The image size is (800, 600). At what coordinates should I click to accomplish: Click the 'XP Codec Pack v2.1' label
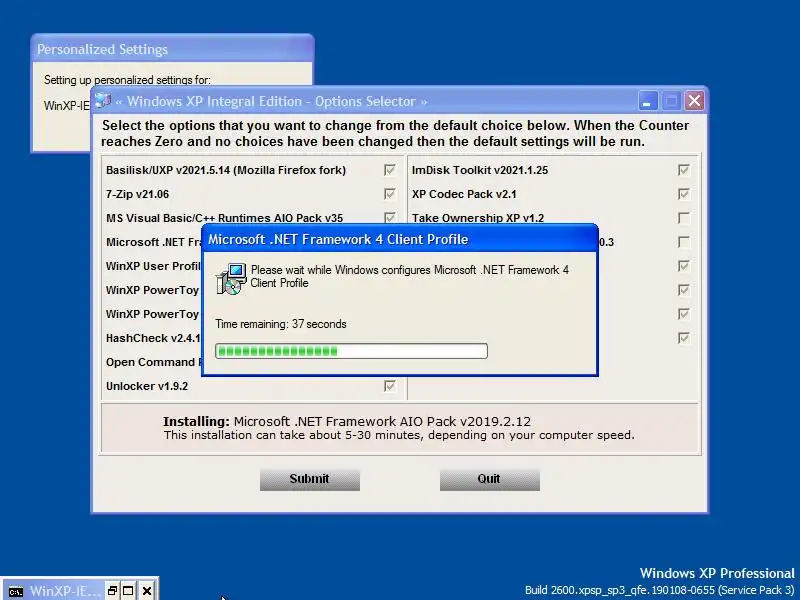click(464, 194)
